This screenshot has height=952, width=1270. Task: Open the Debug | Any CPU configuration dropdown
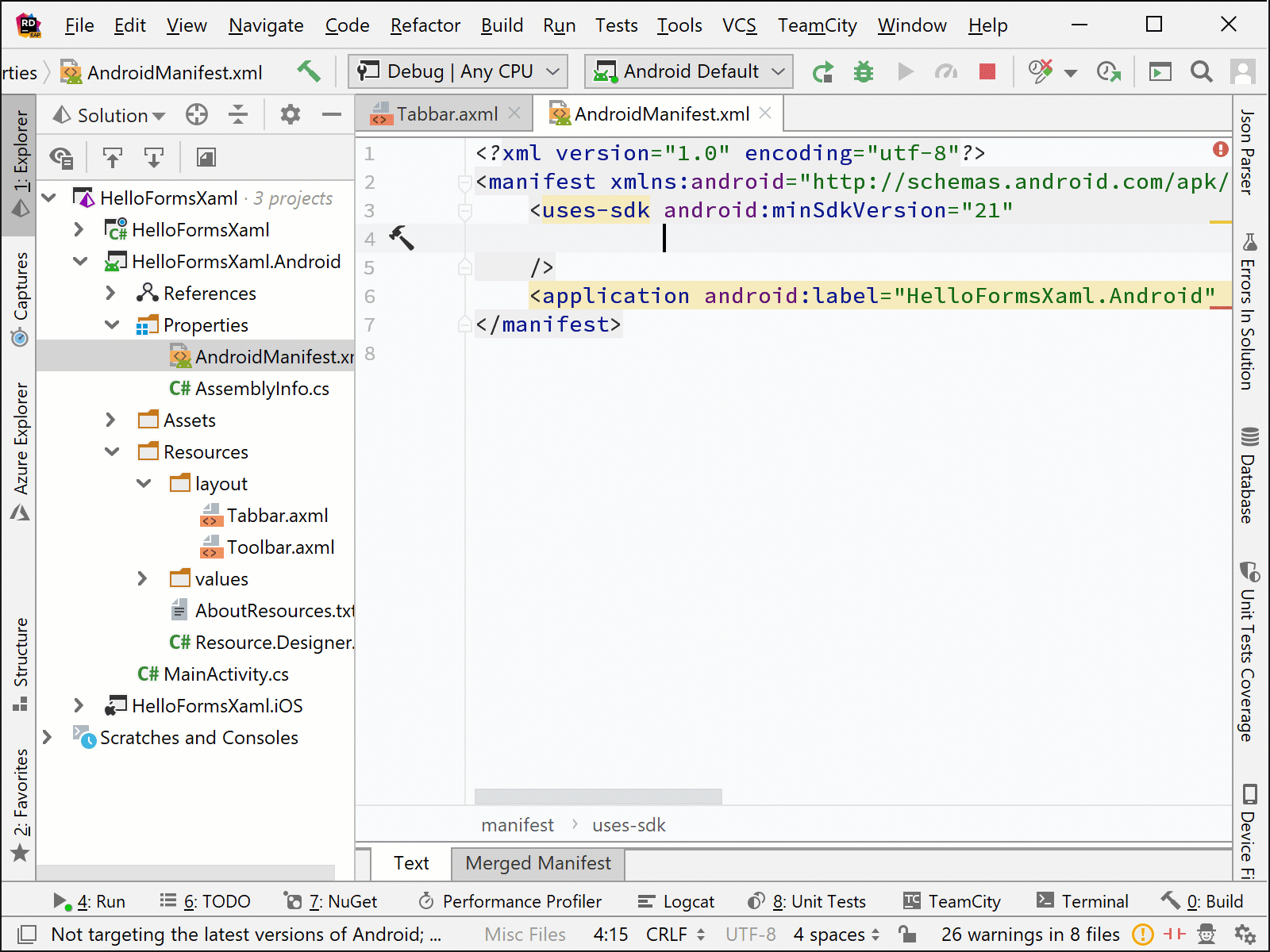[x=458, y=71]
